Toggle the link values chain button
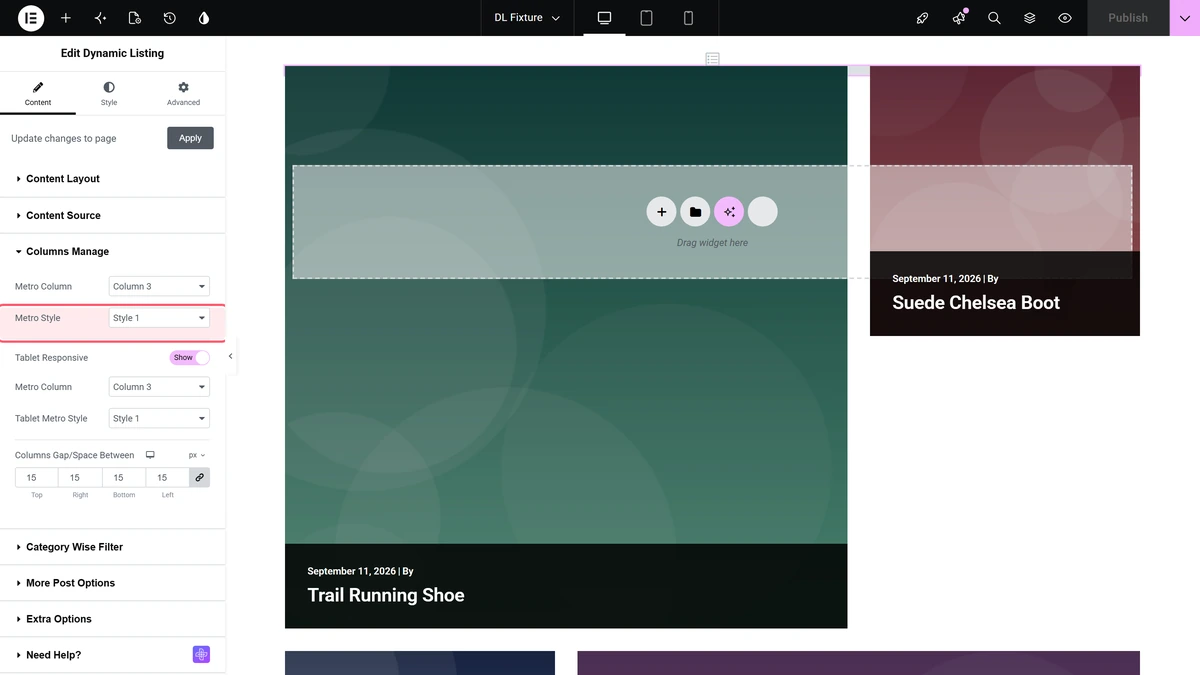The width and height of the screenshot is (1200, 675). point(200,478)
